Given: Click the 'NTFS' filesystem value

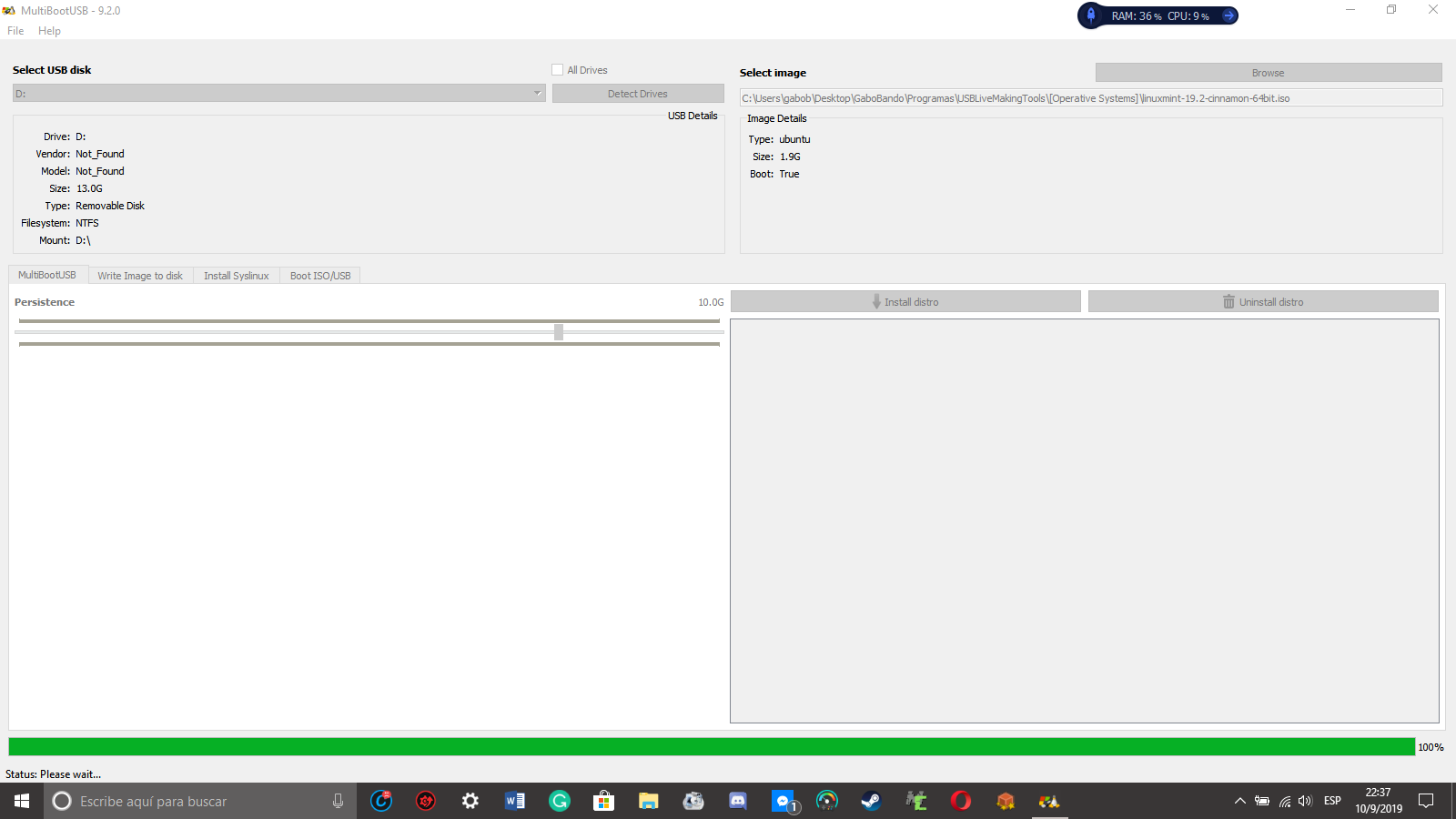Looking at the screenshot, I should (87, 223).
